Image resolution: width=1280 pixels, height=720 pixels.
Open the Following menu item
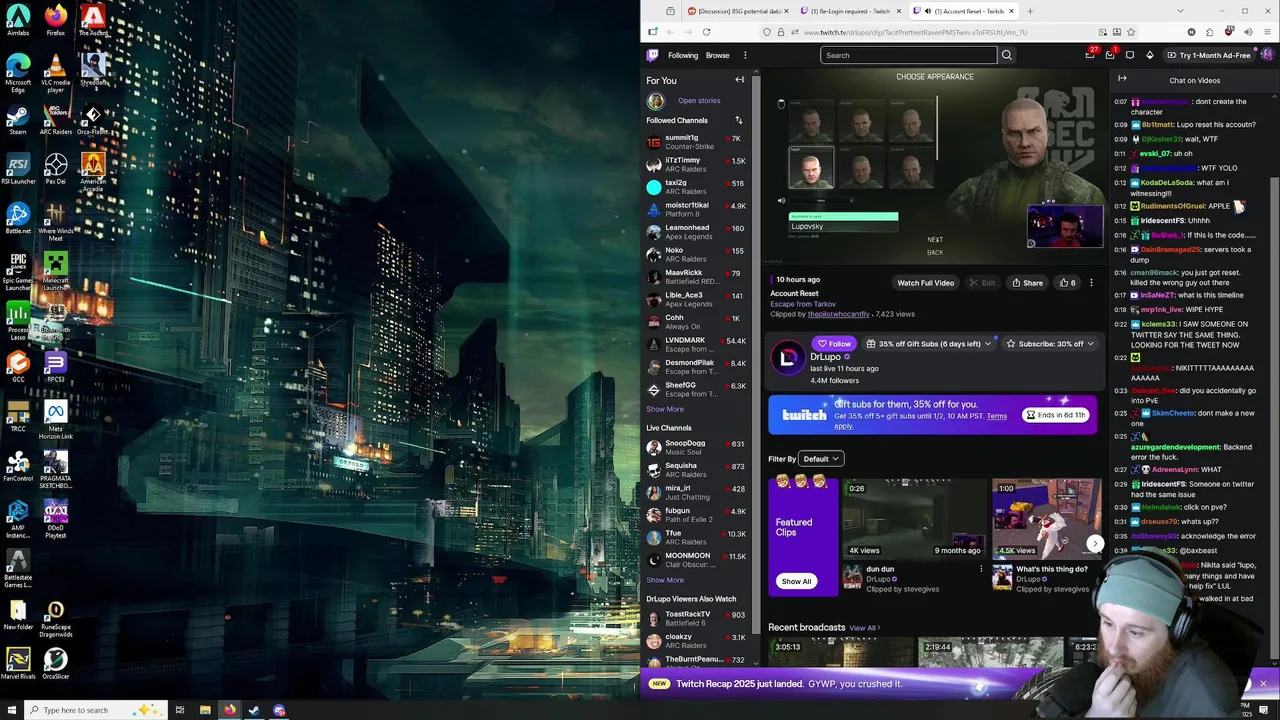click(x=683, y=55)
